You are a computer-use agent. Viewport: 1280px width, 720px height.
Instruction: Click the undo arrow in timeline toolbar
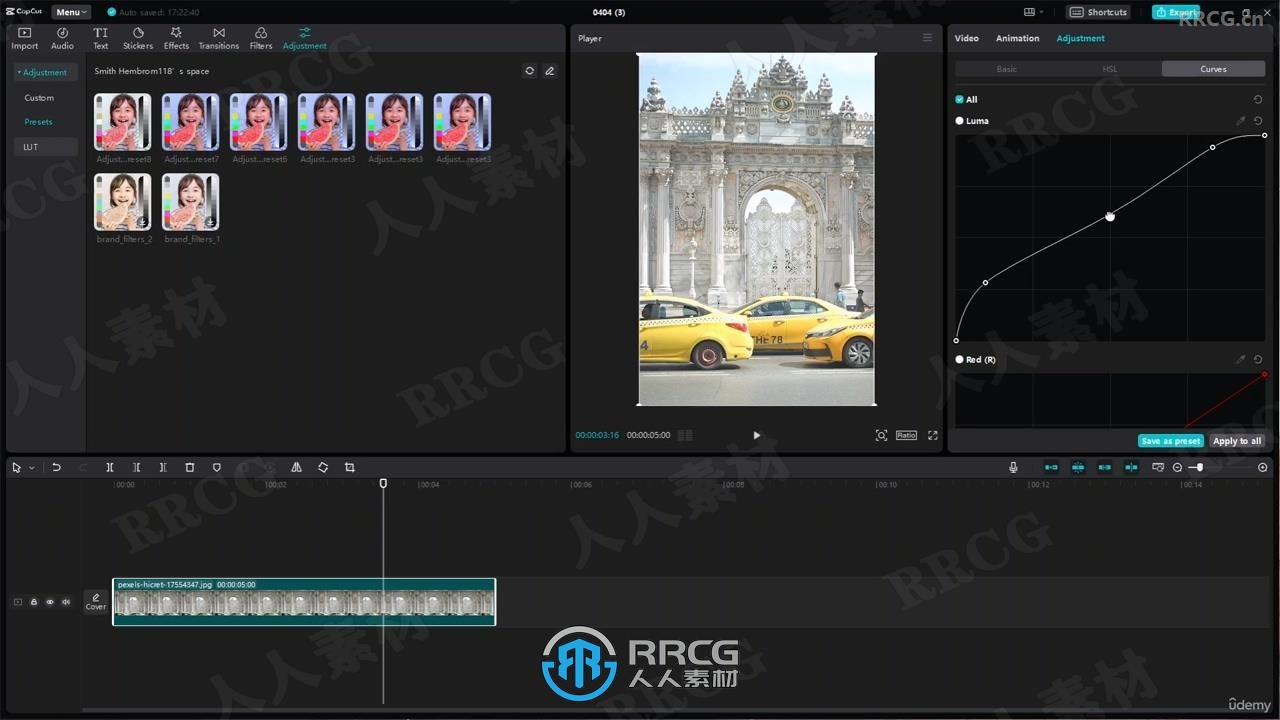[57, 467]
